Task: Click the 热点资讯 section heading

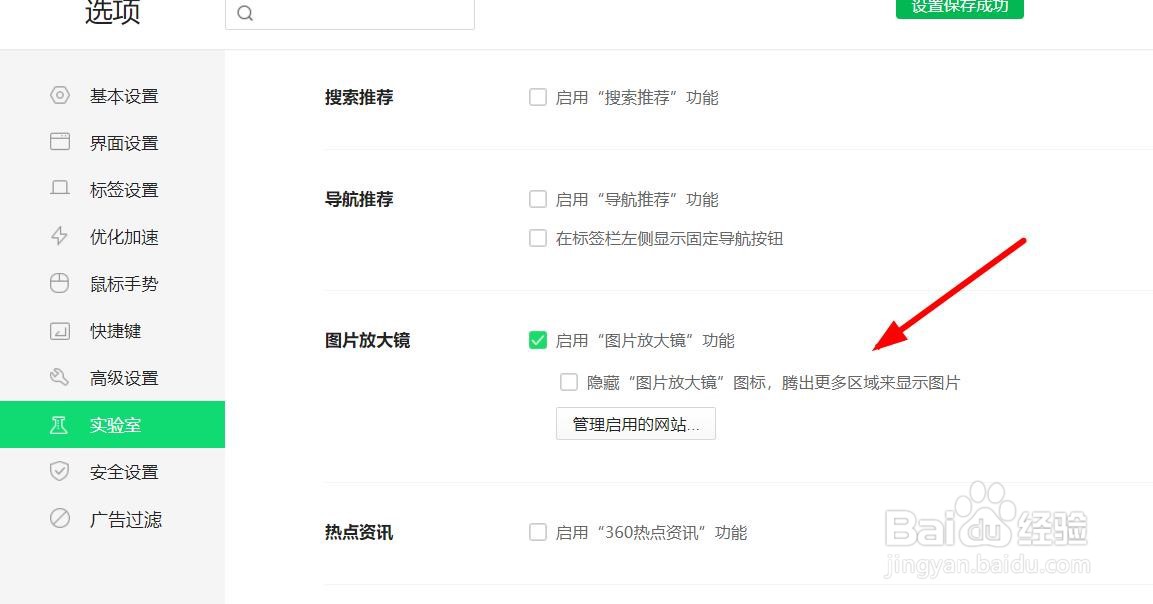Action: click(x=359, y=532)
